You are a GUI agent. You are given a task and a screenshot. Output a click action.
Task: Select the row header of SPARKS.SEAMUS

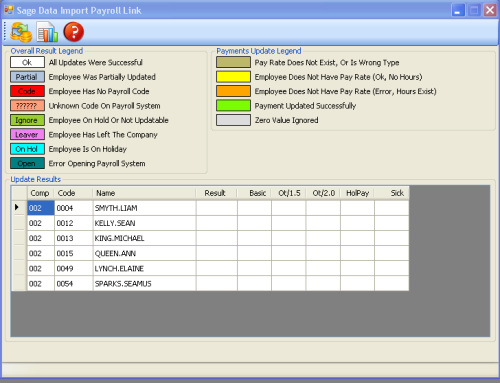point(19,283)
